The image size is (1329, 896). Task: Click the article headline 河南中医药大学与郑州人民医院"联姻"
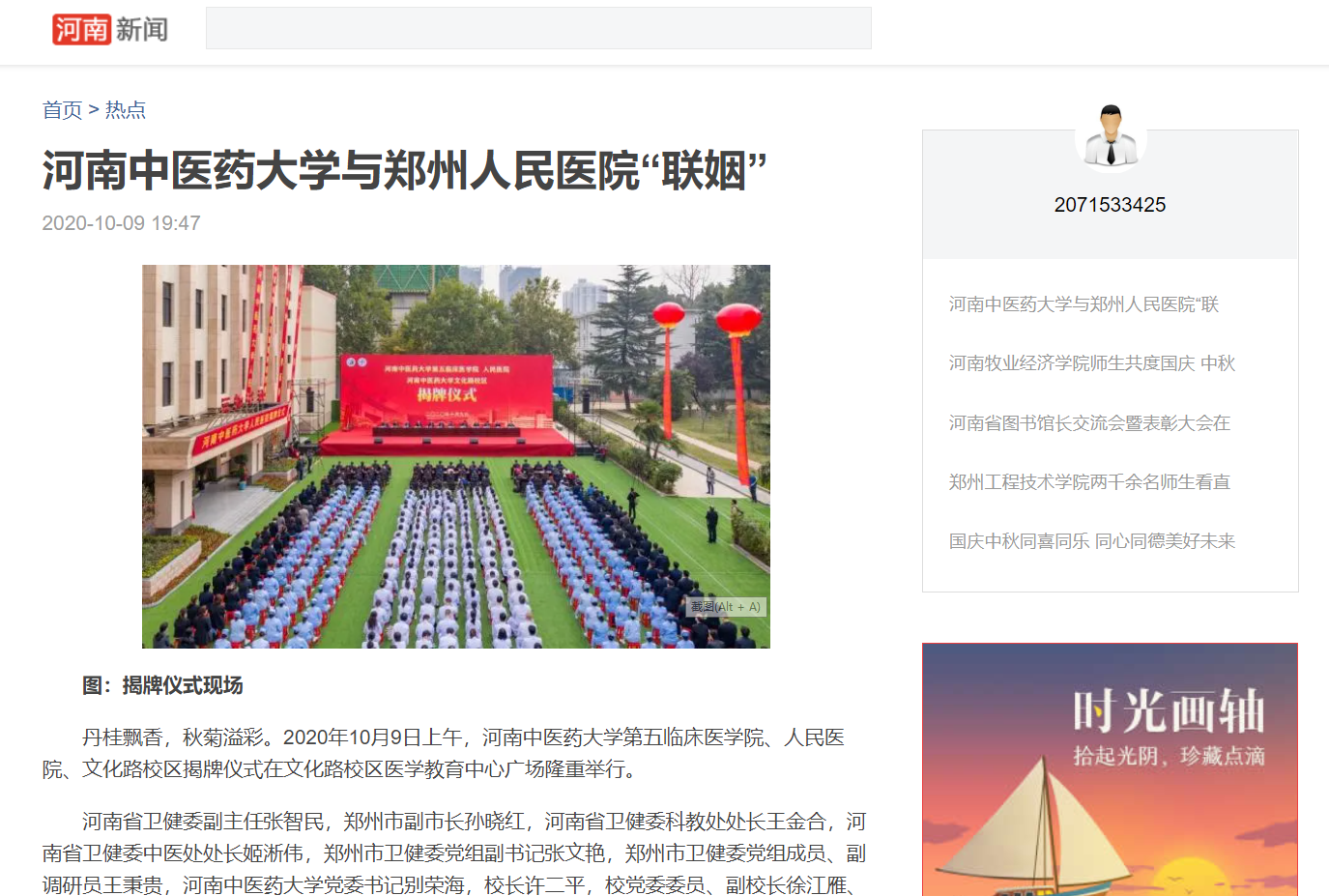405,171
